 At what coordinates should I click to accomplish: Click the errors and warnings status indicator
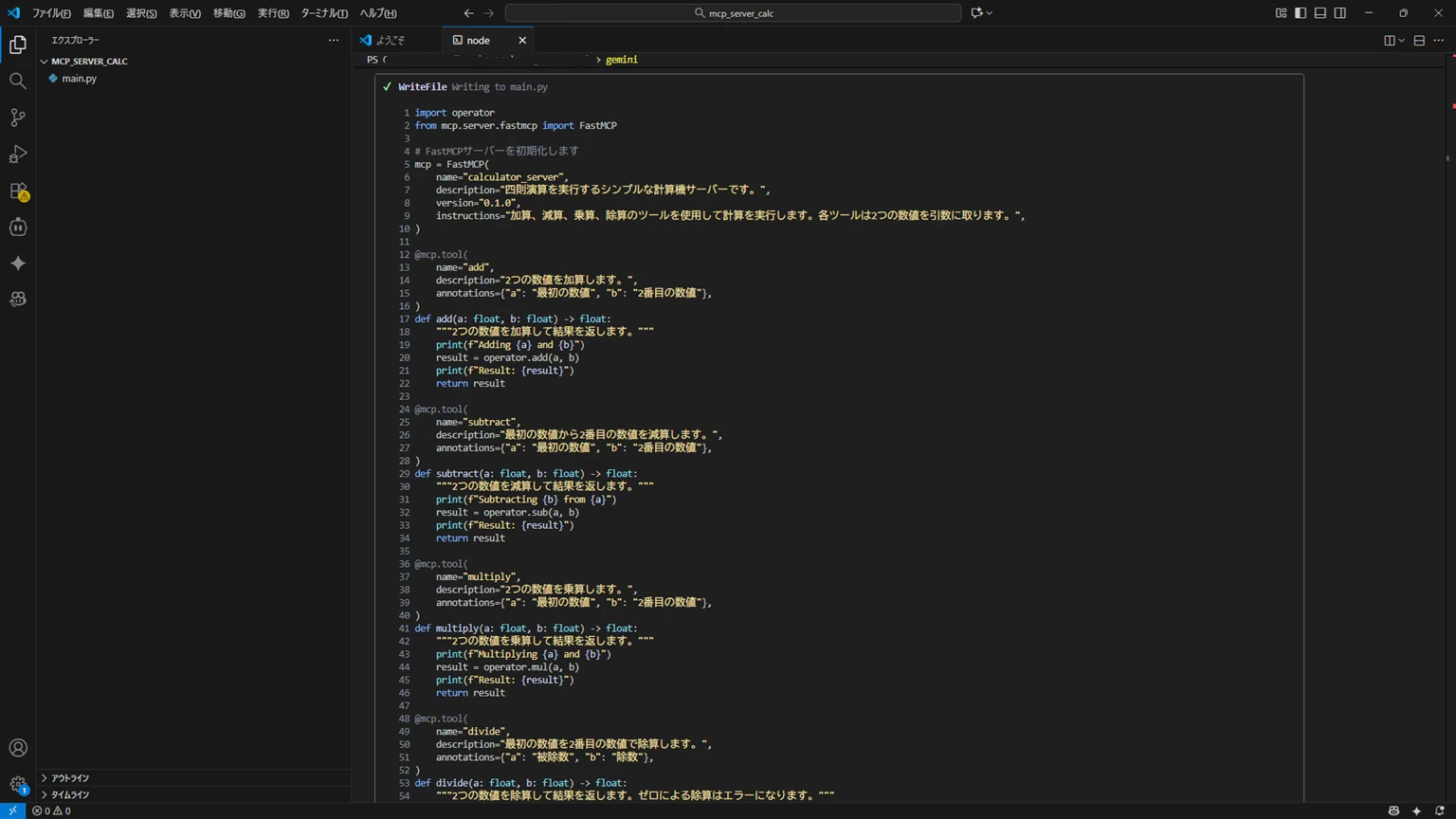point(51,811)
